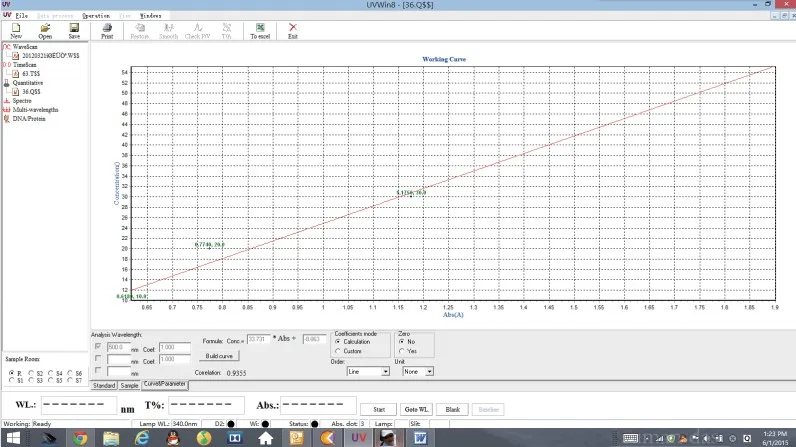Image resolution: width=796 pixels, height=447 pixels.
Task: Click the Goto WL. button
Action: pyautogui.click(x=415, y=409)
